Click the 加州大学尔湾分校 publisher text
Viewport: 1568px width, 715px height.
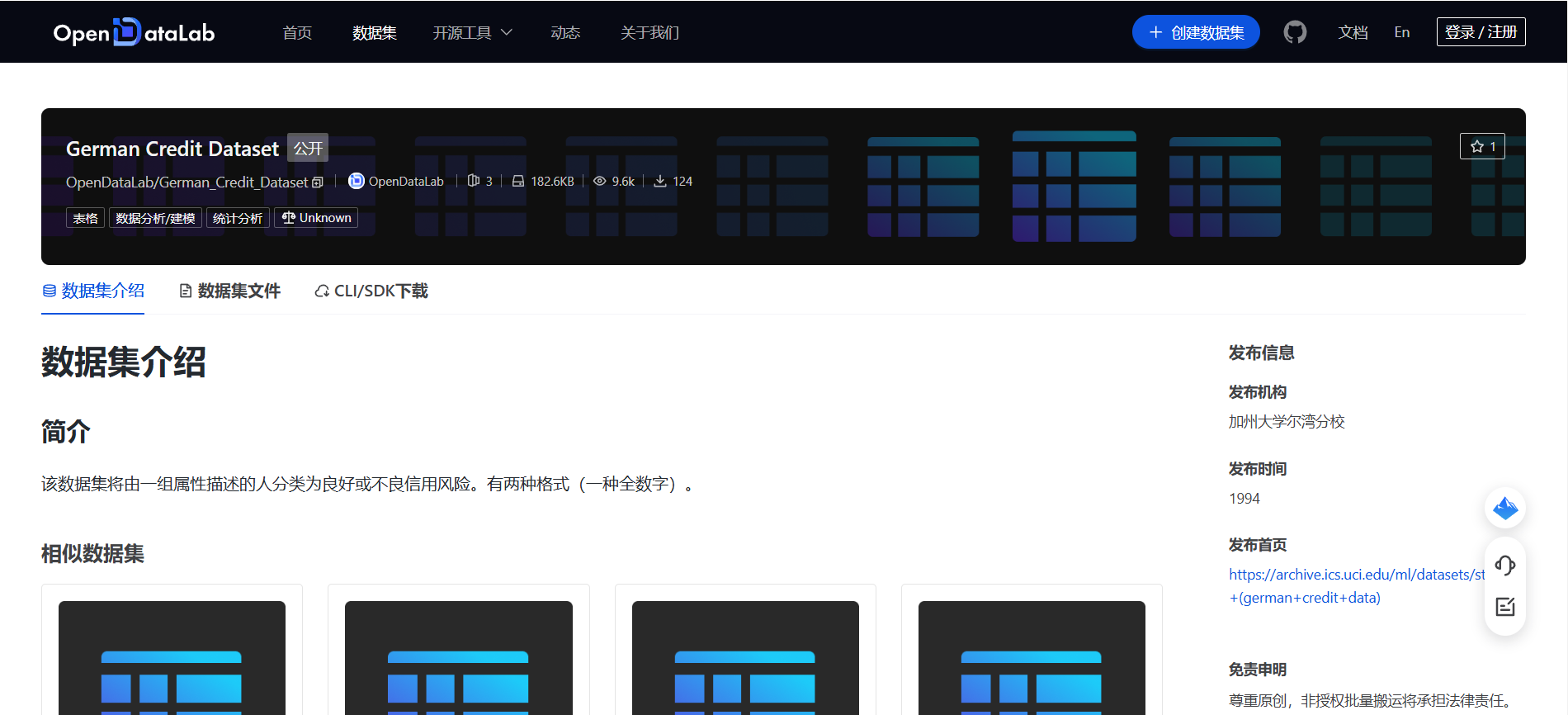pos(1287,422)
